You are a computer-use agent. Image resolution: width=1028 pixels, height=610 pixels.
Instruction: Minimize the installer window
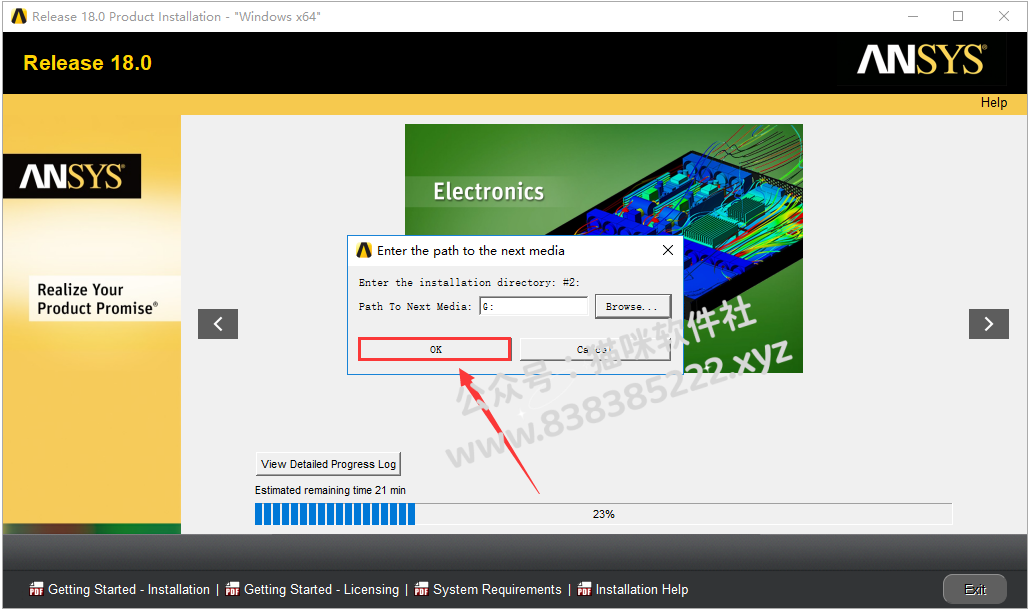[913, 16]
